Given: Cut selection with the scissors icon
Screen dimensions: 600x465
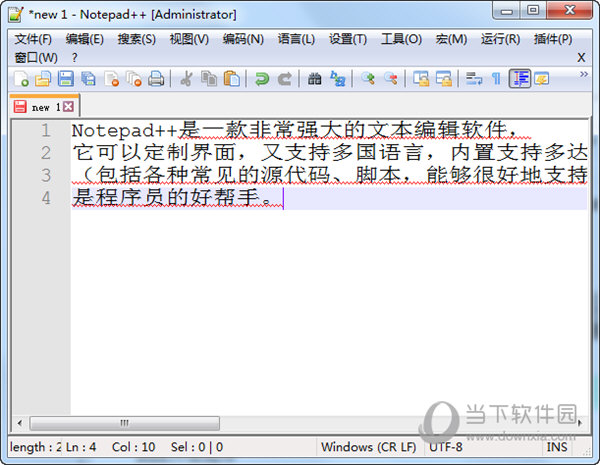Looking at the screenshot, I should coord(186,79).
